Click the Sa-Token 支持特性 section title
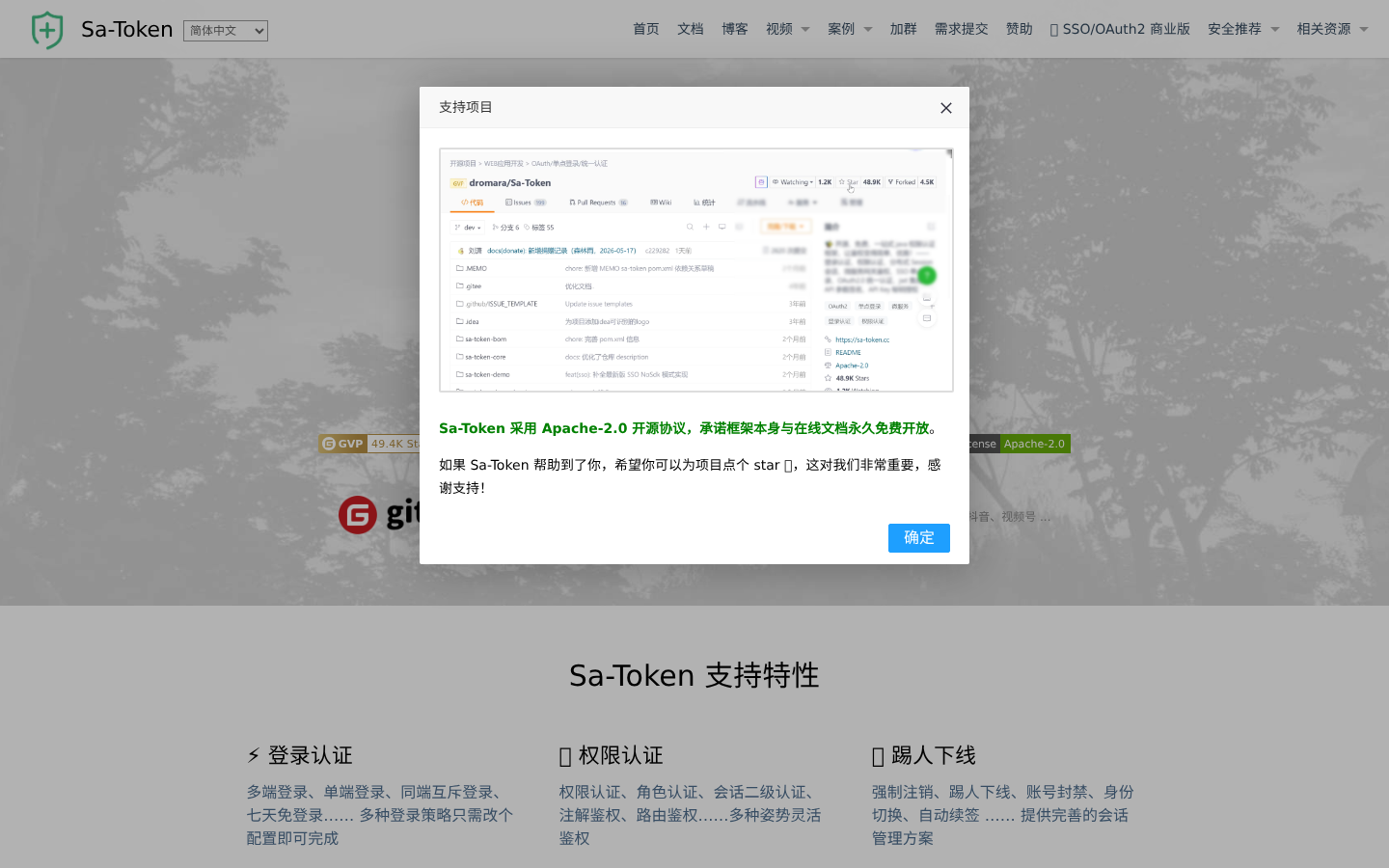The image size is (1389, 868). [x=694, y=675]
